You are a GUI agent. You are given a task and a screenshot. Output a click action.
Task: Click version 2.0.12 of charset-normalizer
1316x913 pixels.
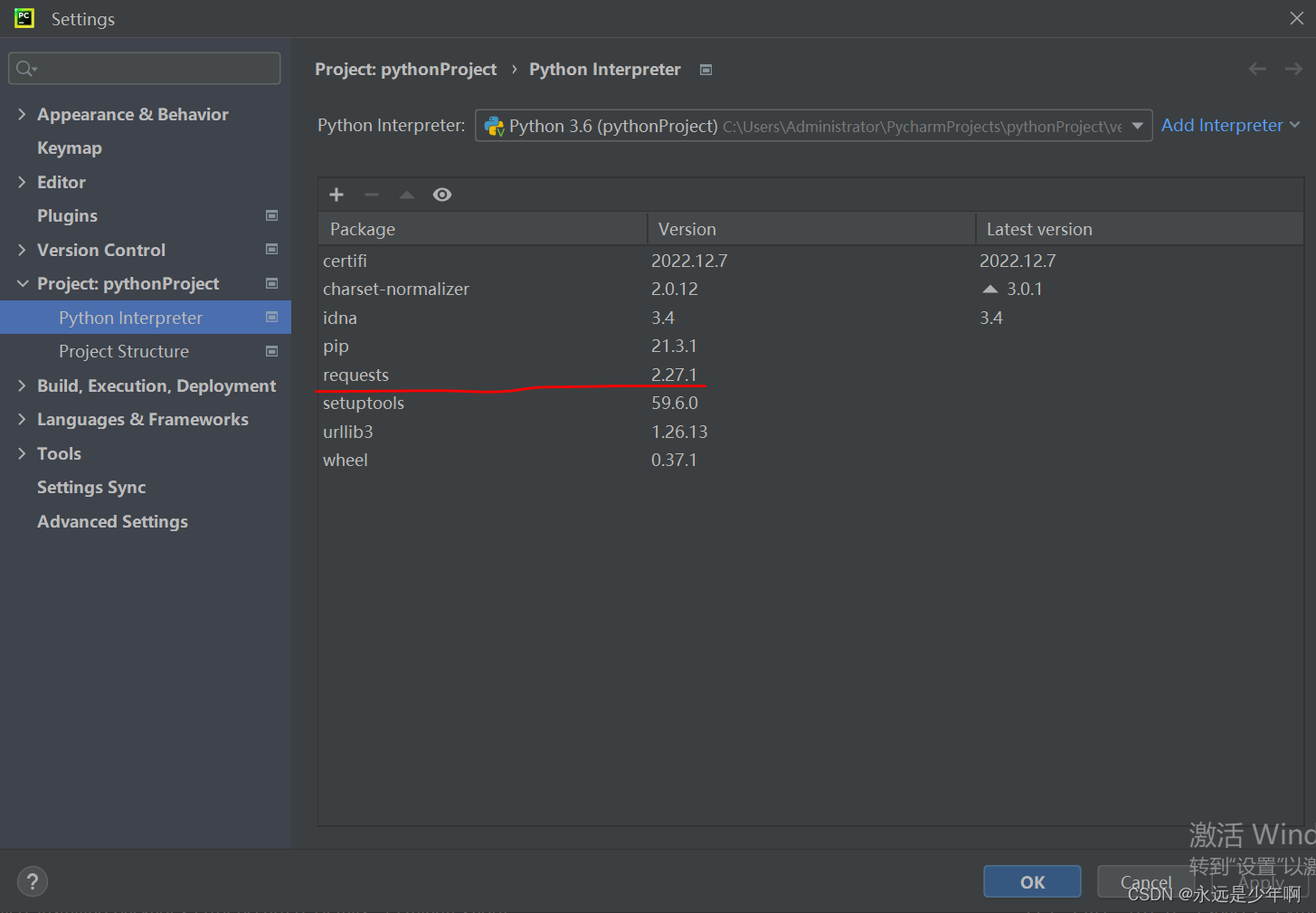coord(675,289)
